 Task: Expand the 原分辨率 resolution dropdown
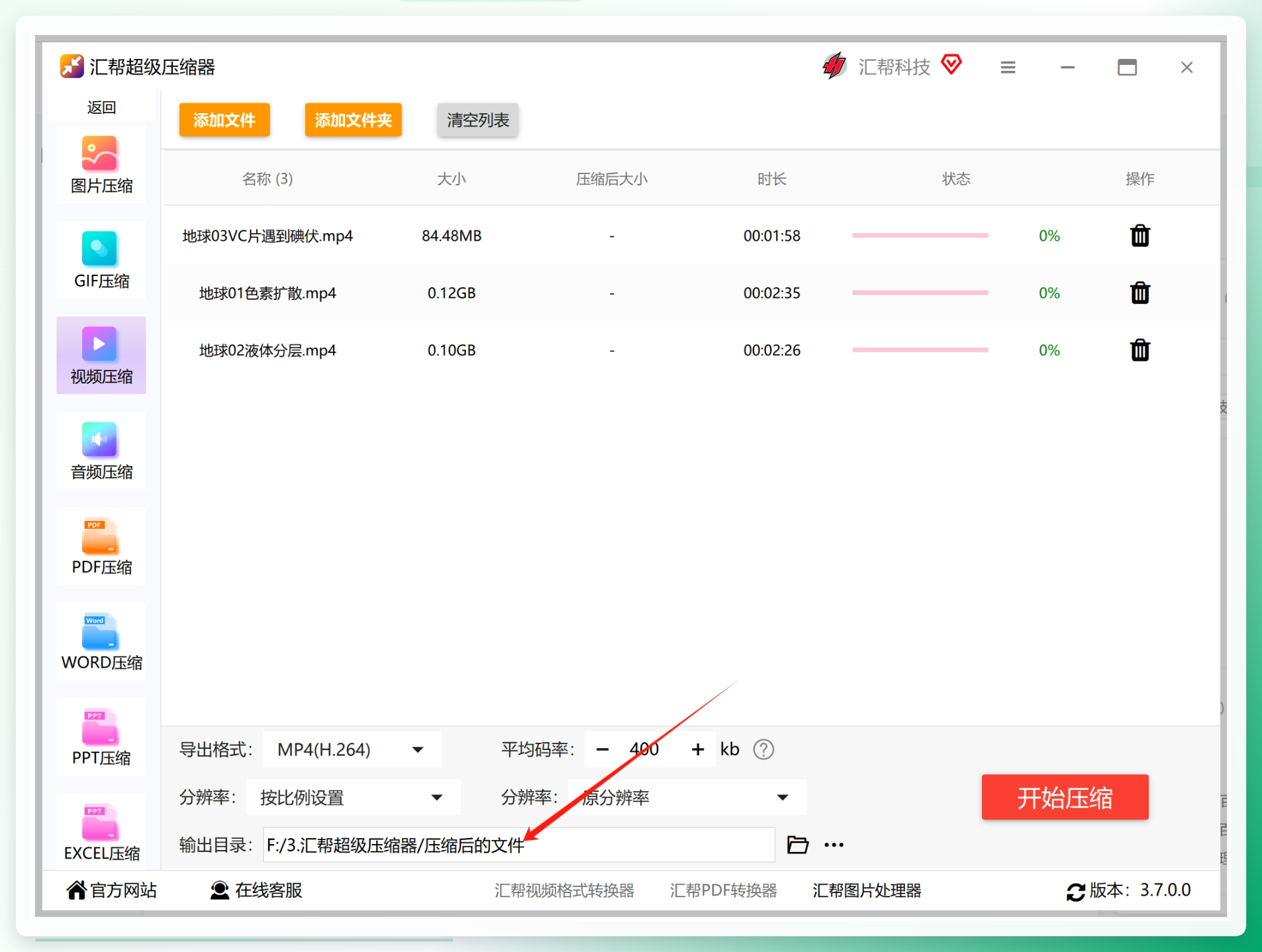pos(687,798)
